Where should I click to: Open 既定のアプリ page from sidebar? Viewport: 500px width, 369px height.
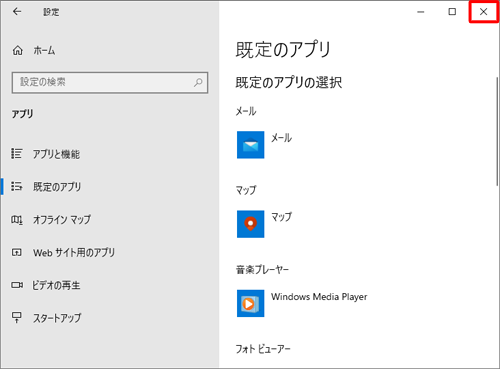[x=57, y=187]
